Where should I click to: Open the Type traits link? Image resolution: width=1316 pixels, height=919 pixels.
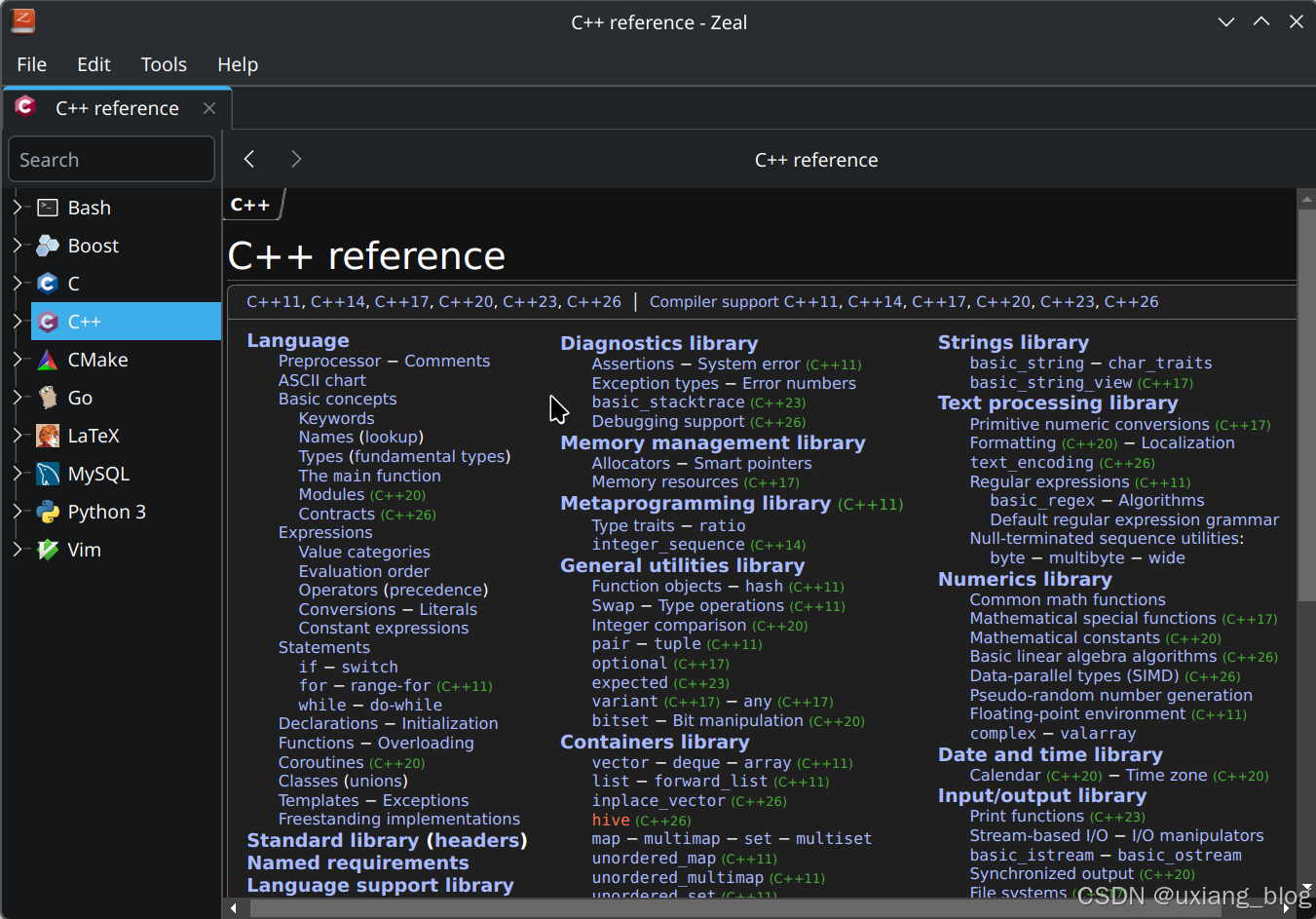coord(633,525)
